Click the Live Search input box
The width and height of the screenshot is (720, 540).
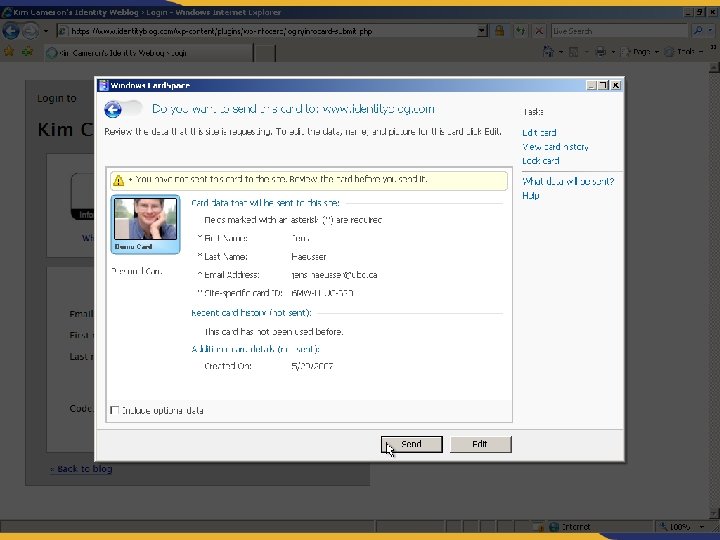click(619, 31)
